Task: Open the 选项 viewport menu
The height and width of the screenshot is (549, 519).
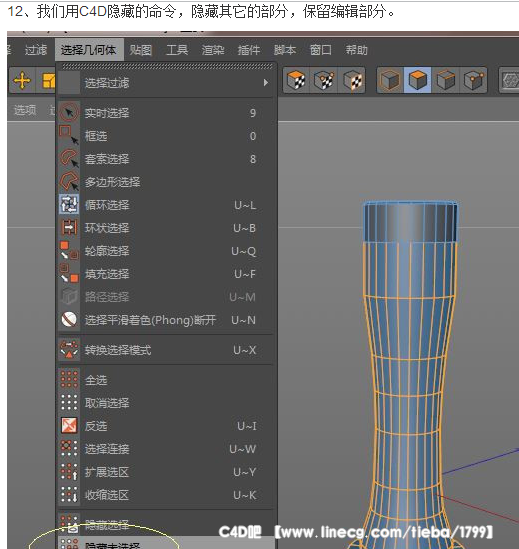Action: 25,110
